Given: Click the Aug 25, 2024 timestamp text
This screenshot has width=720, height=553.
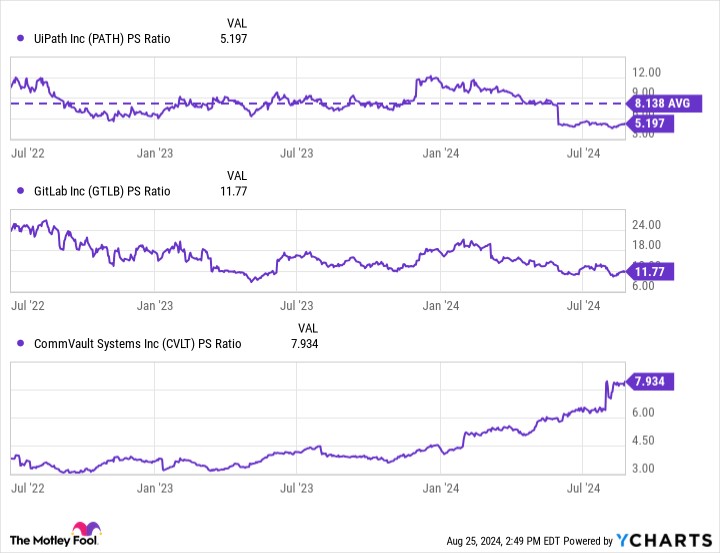Looking at the screenshot, I should (496, 541).
